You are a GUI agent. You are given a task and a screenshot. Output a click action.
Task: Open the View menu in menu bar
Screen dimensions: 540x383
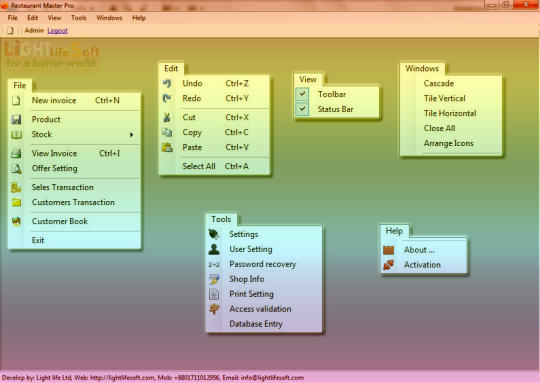(54, 18)
